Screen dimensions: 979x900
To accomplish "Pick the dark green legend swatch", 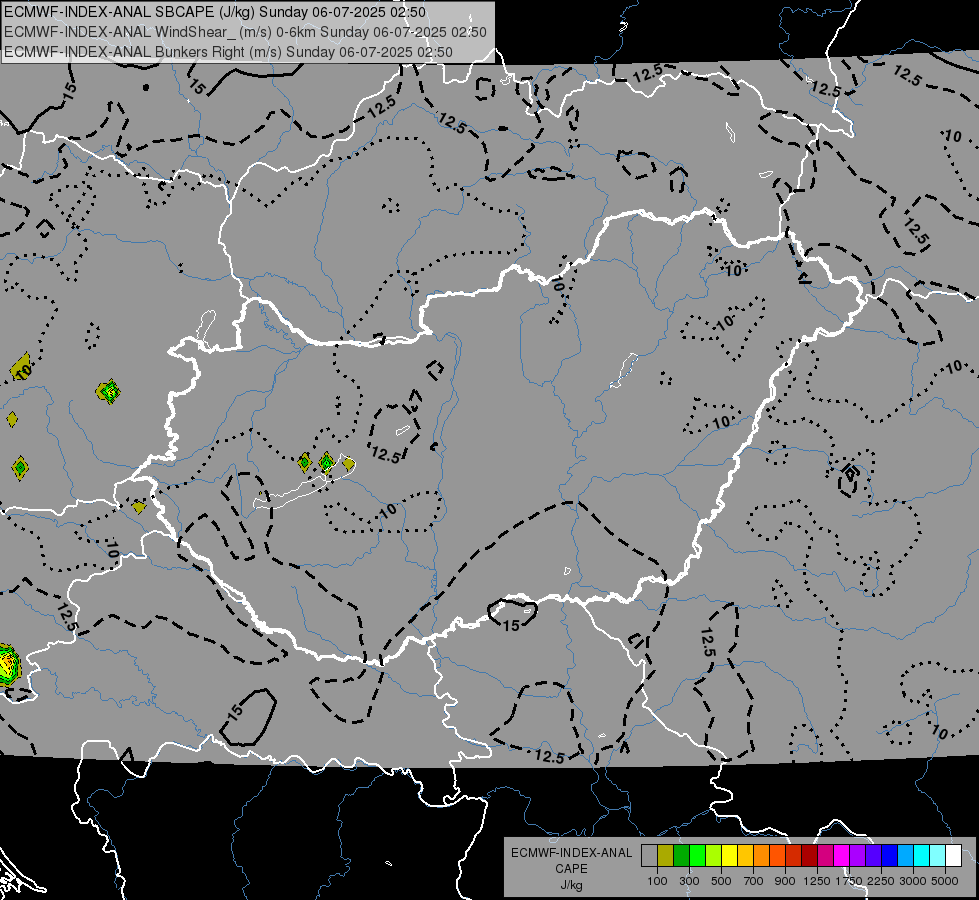I will pos(681,855).
